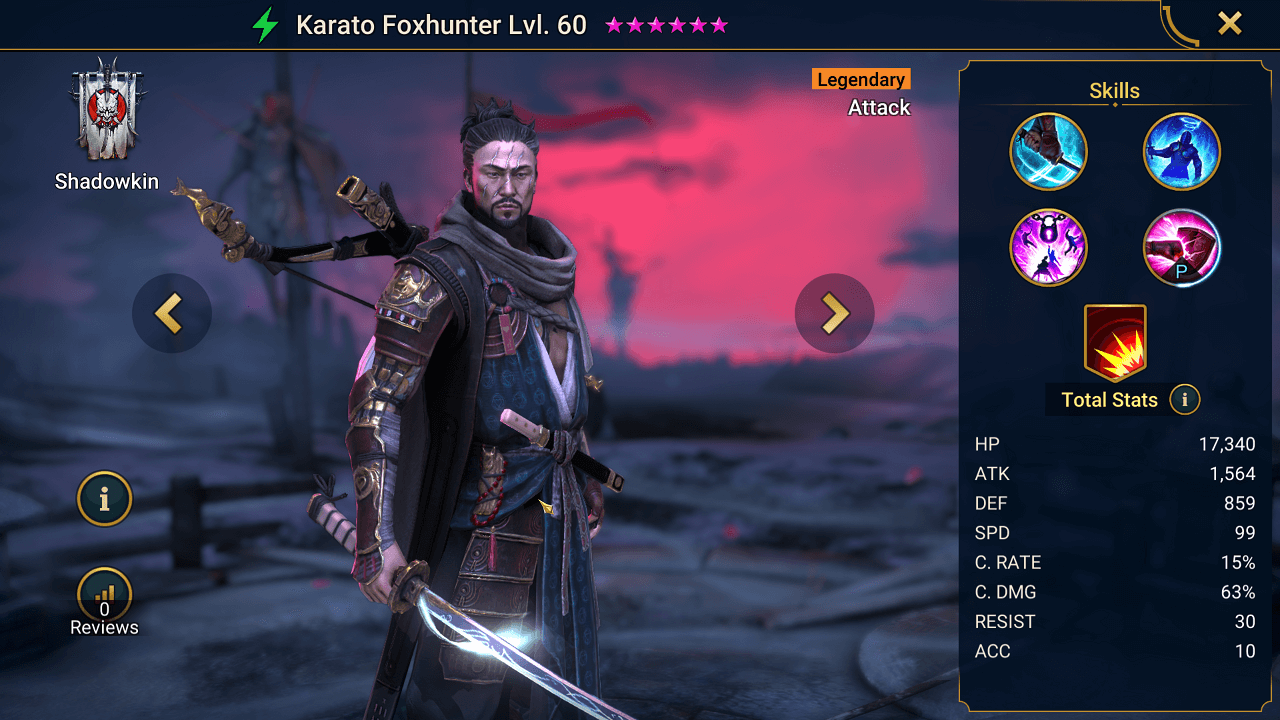1280x720 pixels.
Task: Go to next champion with right arrow
Action: coord(835,313)
